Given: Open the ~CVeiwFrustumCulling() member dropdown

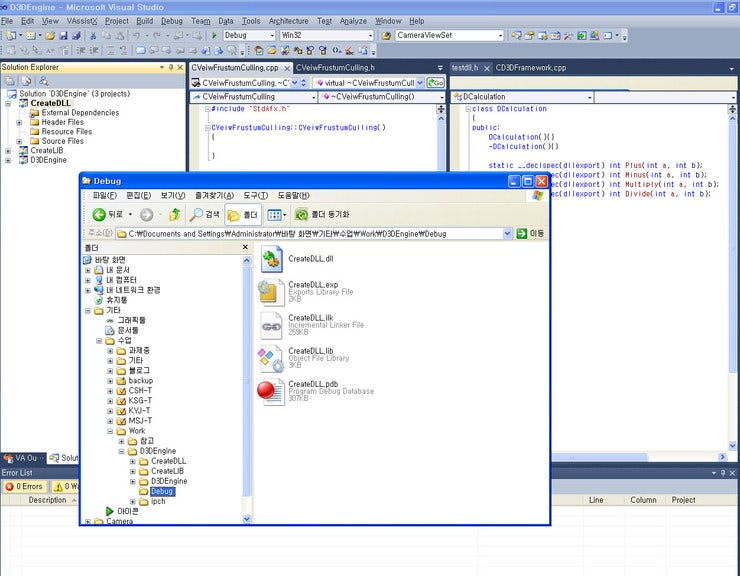Looking at the screenshot, I should click(x=442, y=97).
